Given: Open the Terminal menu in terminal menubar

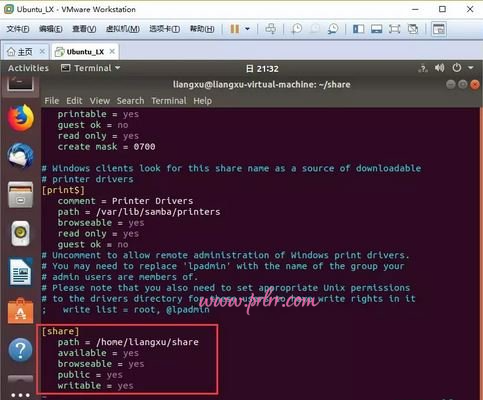Looking at the screenshot, I should [169, 101].
